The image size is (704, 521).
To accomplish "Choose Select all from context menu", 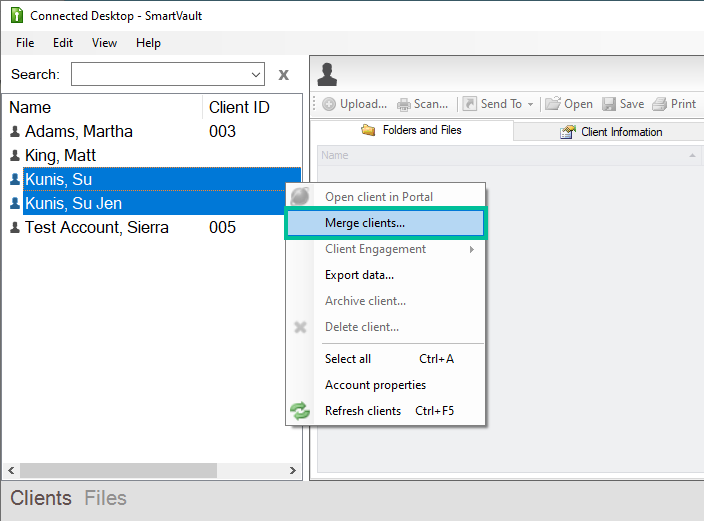I will pyautogui.click(x=386, y=359).
